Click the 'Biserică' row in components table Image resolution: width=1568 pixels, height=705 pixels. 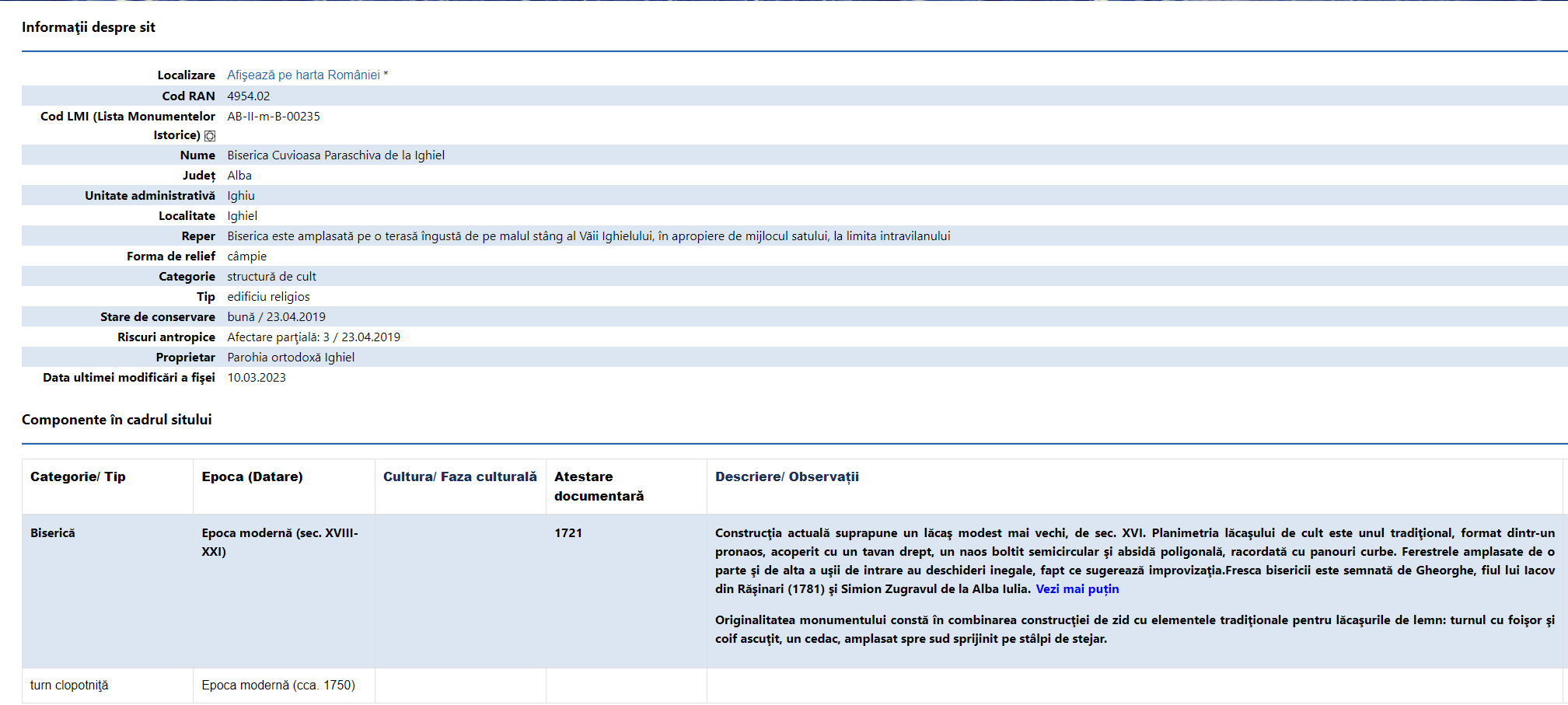tap(53, 533)
